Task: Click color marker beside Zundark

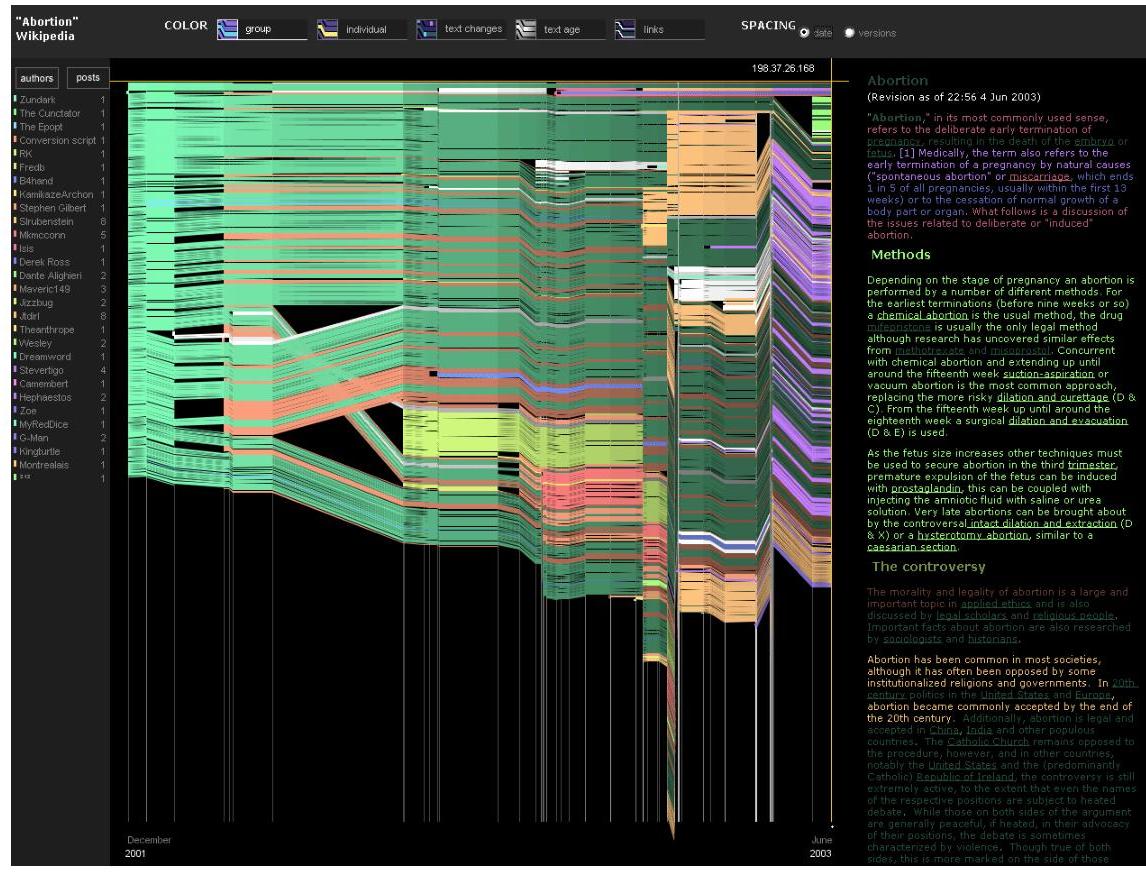Action: click(x=15, y=100)
